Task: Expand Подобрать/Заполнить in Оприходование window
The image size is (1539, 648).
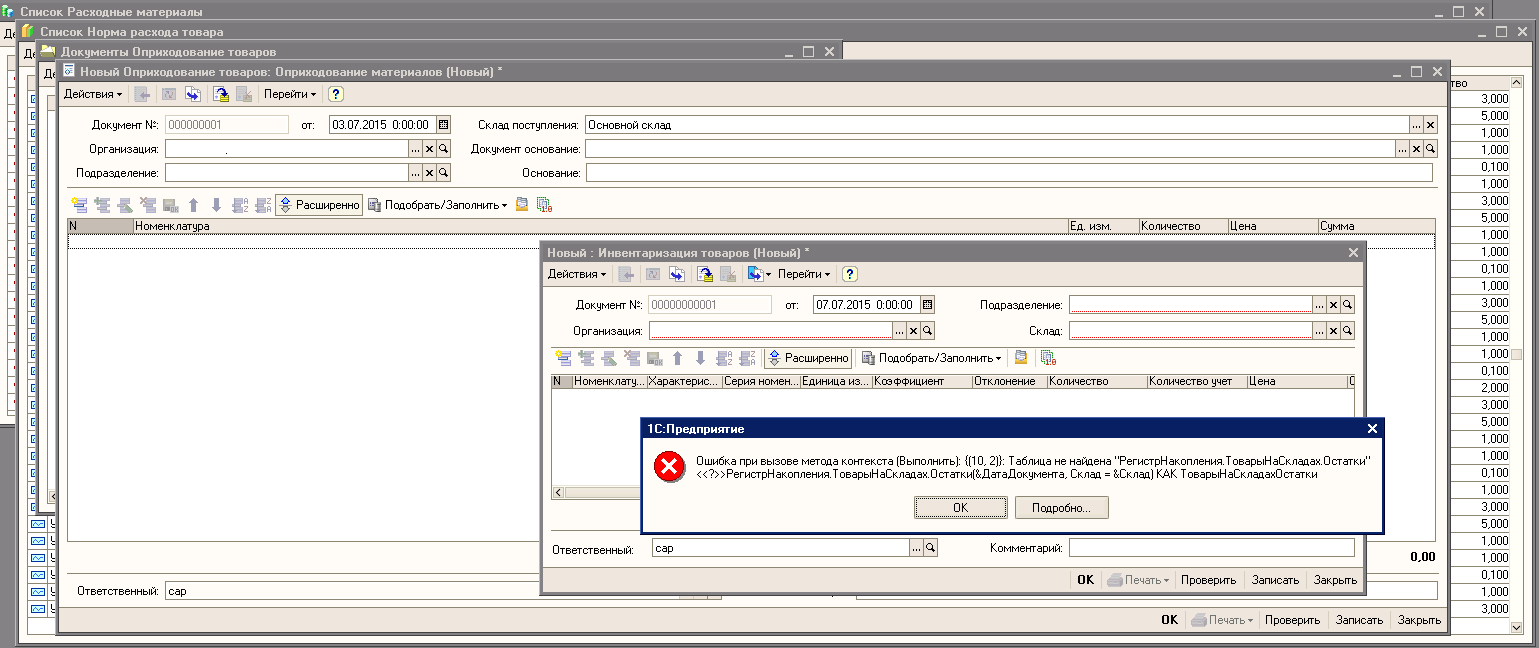Action: [436, 205]
